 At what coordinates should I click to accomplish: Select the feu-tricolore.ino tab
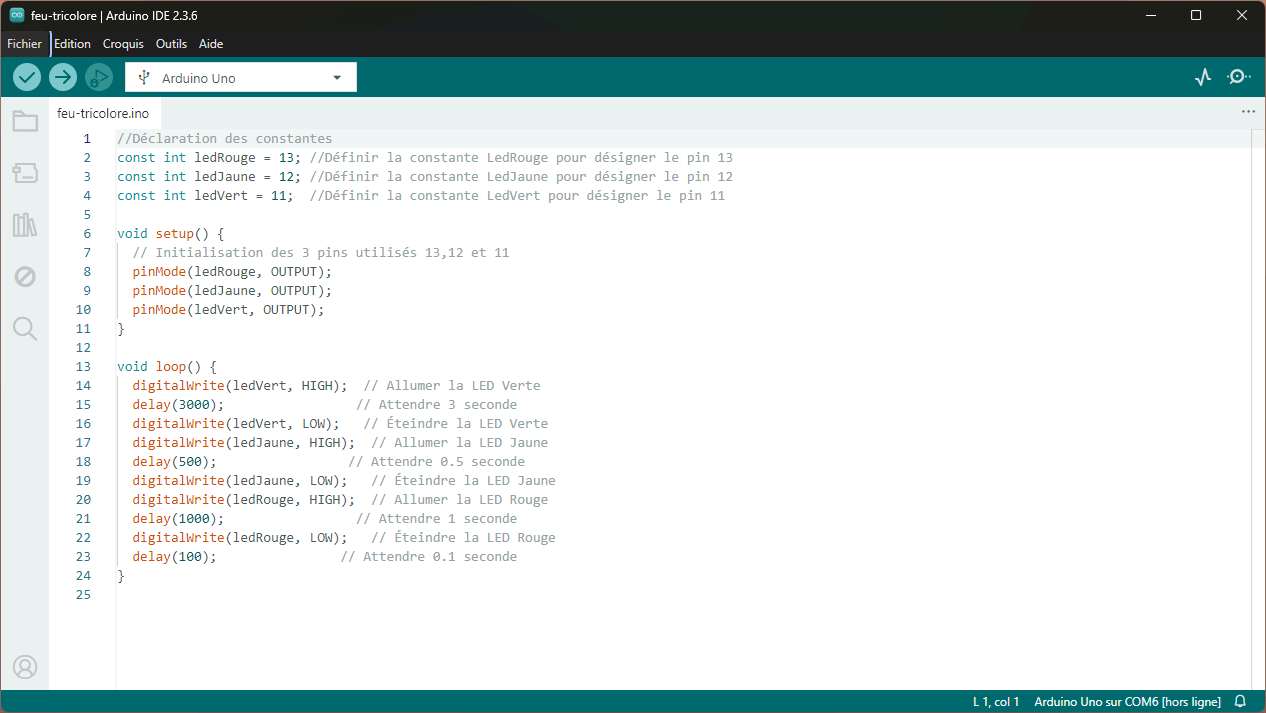103,113
